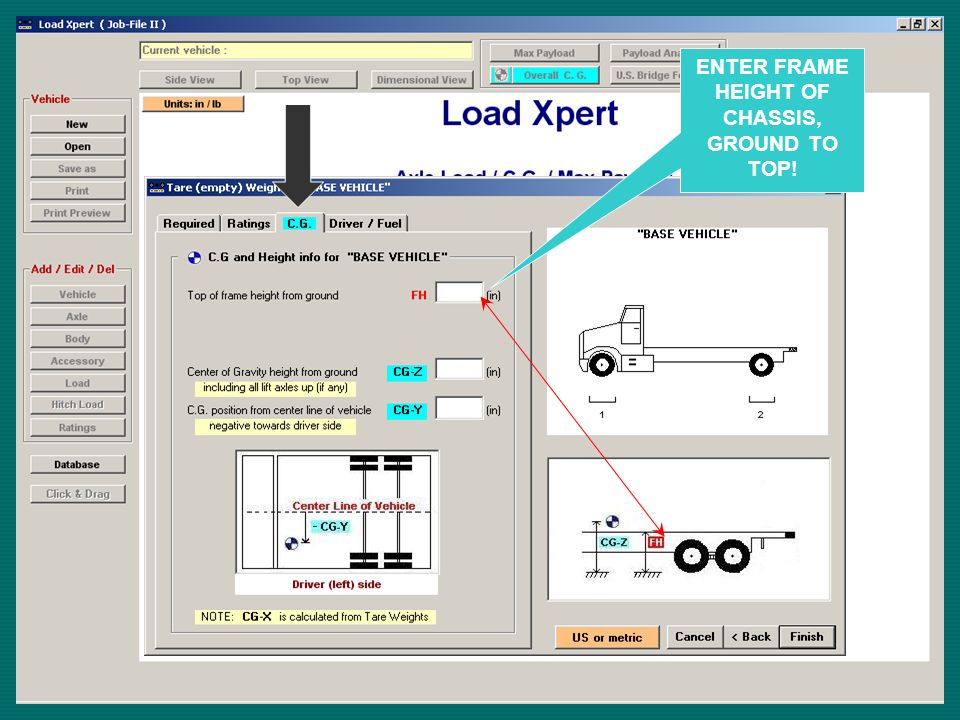Click the globe icon beside Overall C.G.
The height and width of the screenshot is (720, 960).
tap(501, 75)
